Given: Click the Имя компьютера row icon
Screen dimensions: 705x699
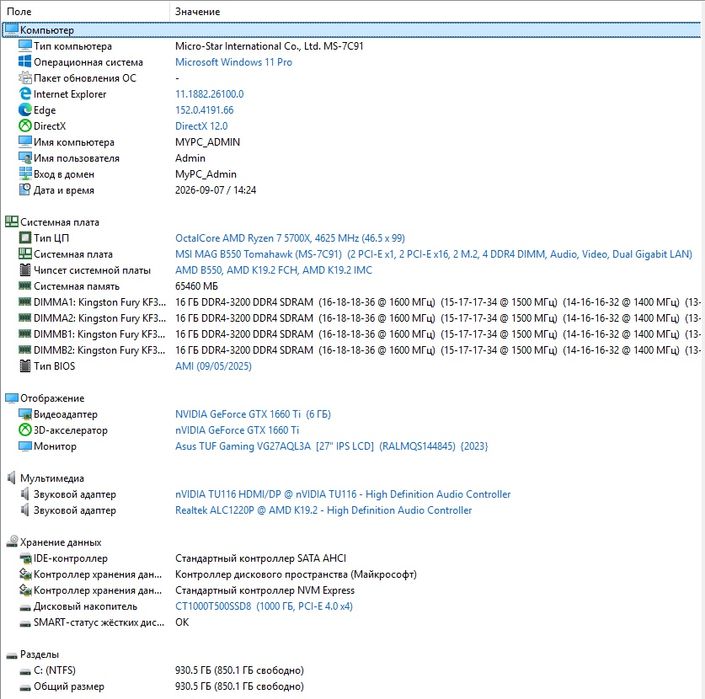Looking at the screenshot, I should point(25,142).
